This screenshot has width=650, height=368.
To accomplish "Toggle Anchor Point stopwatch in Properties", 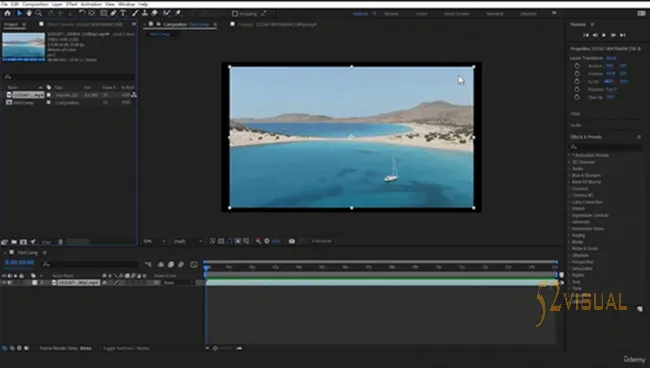I will tap(577, 65).
